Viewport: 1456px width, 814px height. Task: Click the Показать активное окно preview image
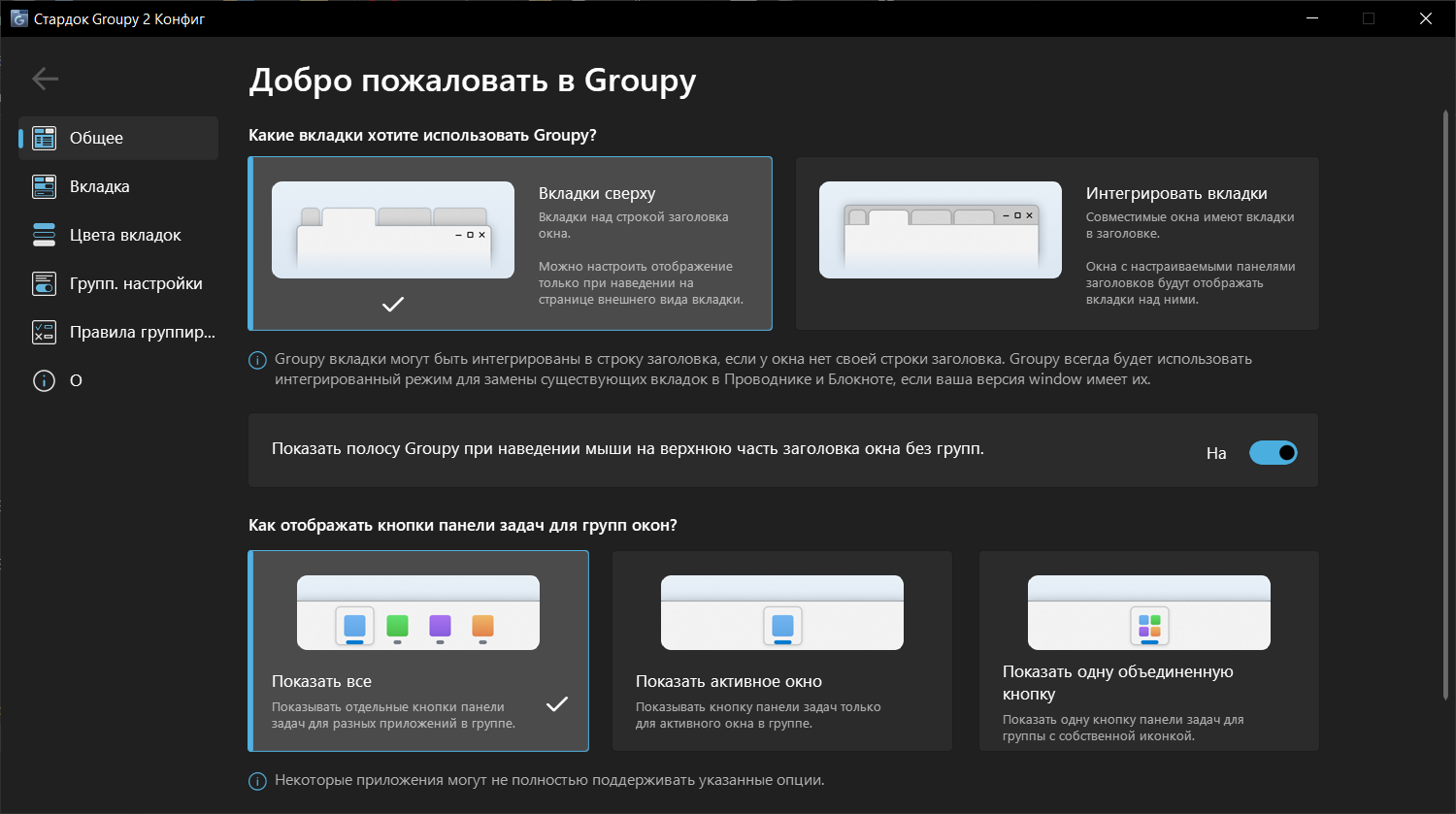point(782,612)
